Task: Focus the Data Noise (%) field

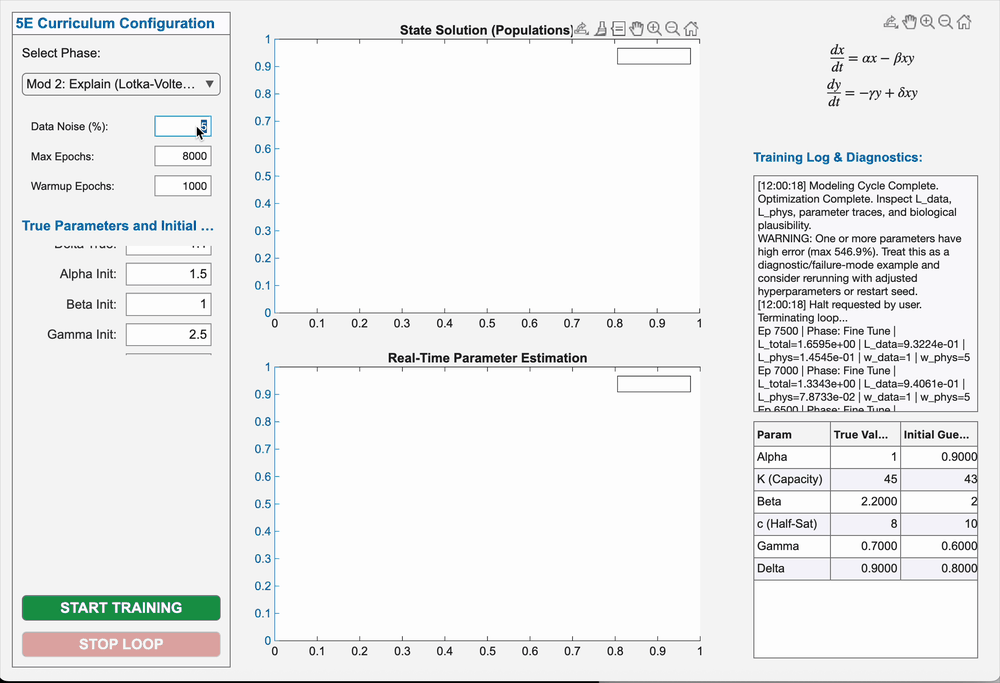Action: click(x=182, y=126)
